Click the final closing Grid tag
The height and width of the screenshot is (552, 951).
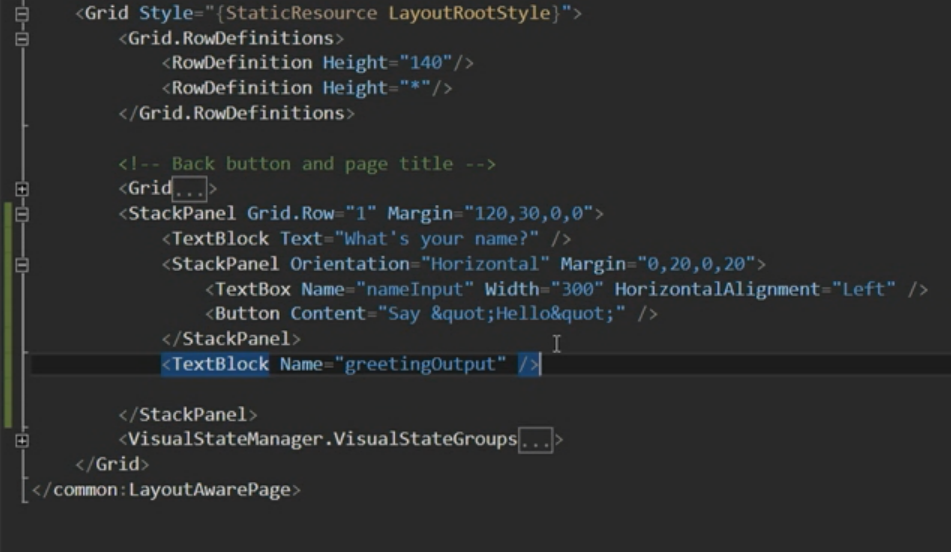coord(112,465)
